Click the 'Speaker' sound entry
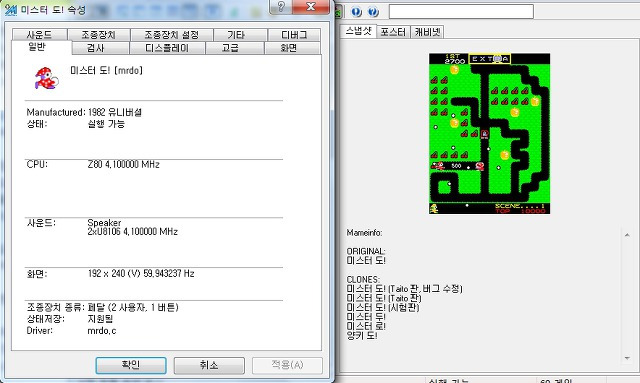This screenshot has height=383, width=640. (x=104, y=223)
